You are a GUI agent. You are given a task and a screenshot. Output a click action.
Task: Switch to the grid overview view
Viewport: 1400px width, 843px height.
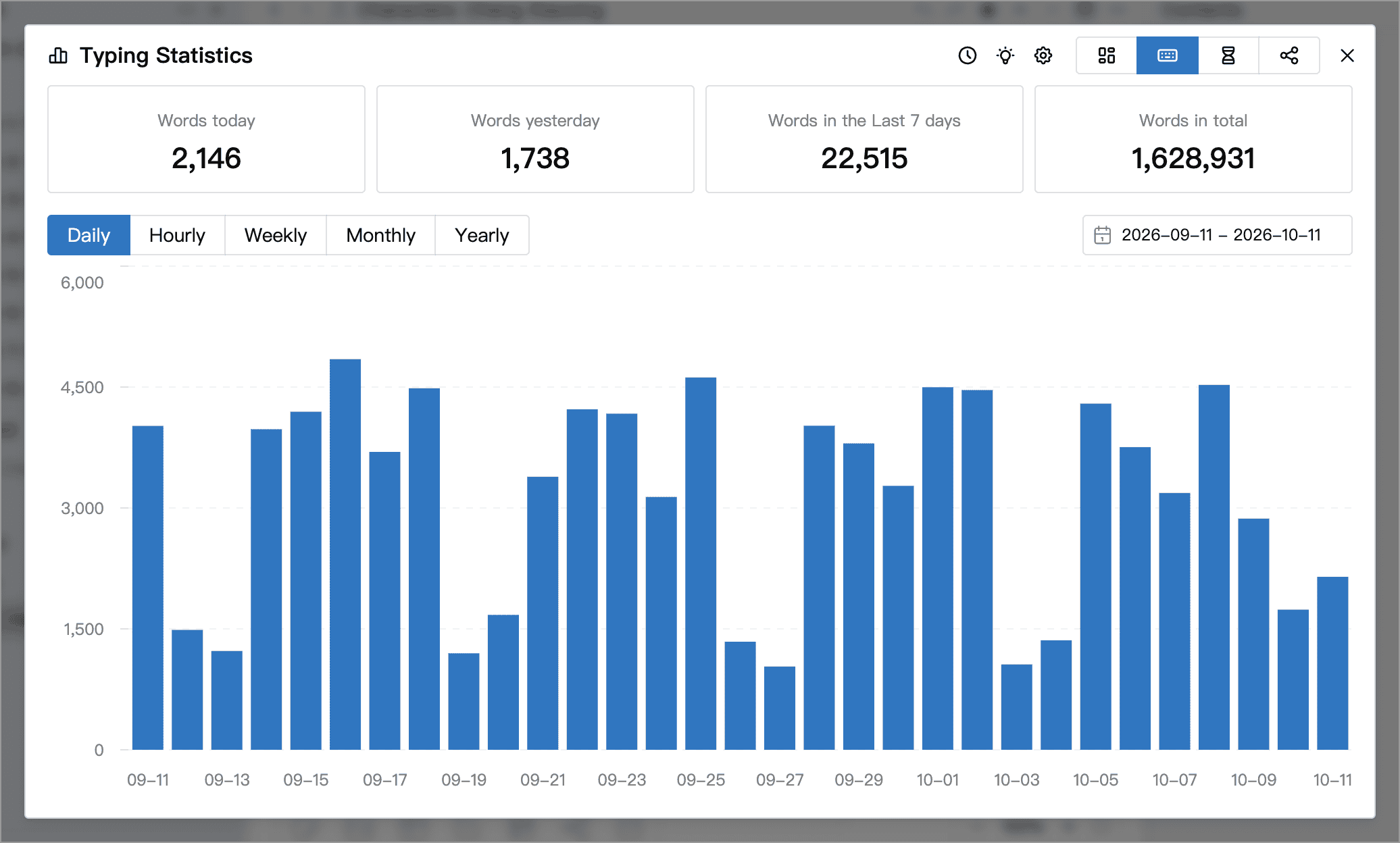(1107, 55)
